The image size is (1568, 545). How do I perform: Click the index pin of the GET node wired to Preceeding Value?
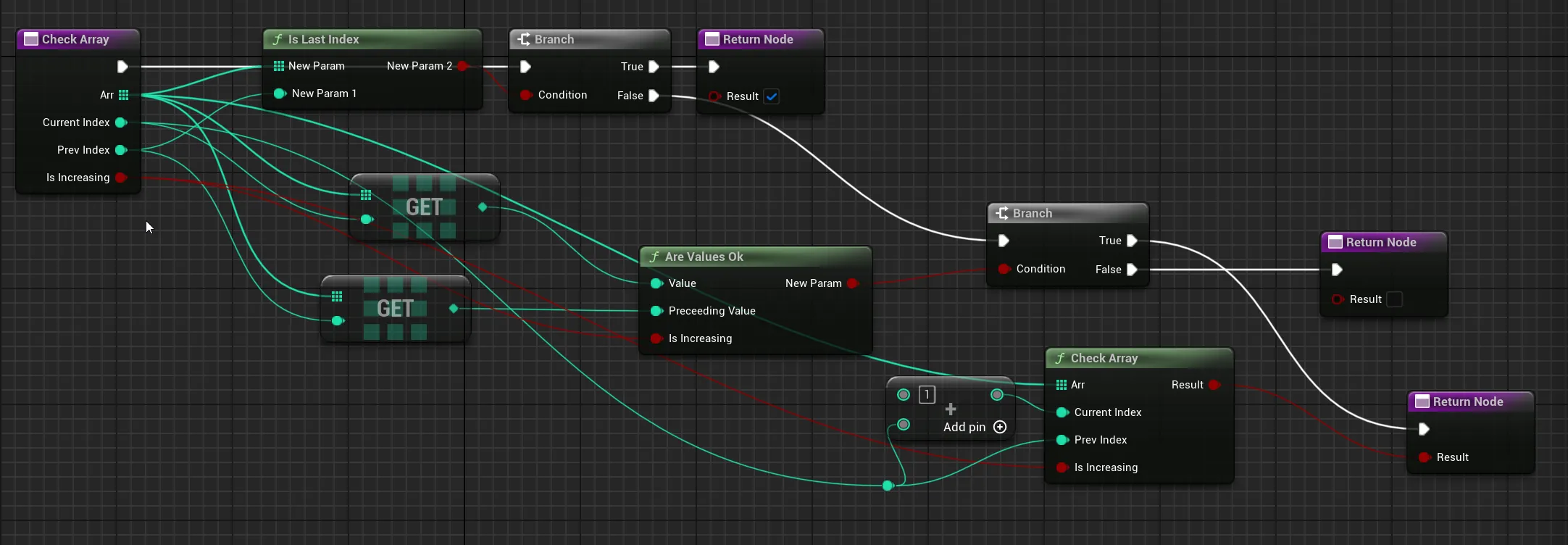[x=338, y=320]
